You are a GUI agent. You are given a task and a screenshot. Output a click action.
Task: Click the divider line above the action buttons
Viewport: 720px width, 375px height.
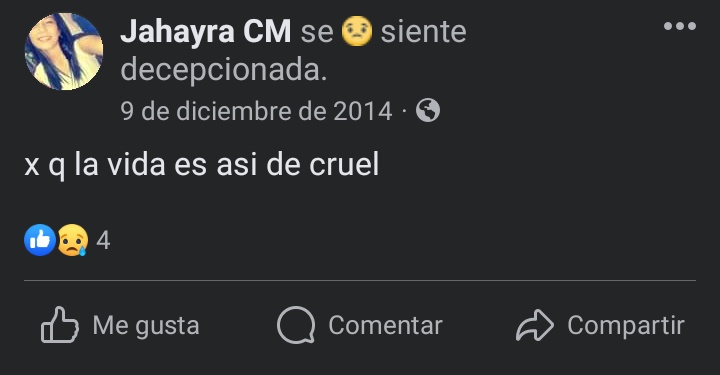[360, 280]
